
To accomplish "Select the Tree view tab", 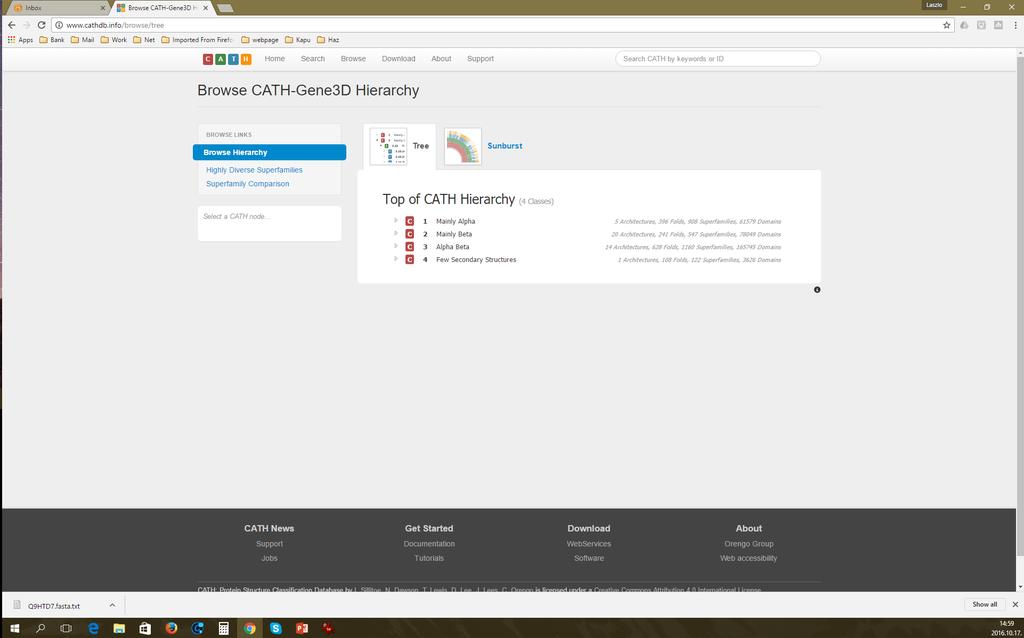I will click(x=400, y=146).
